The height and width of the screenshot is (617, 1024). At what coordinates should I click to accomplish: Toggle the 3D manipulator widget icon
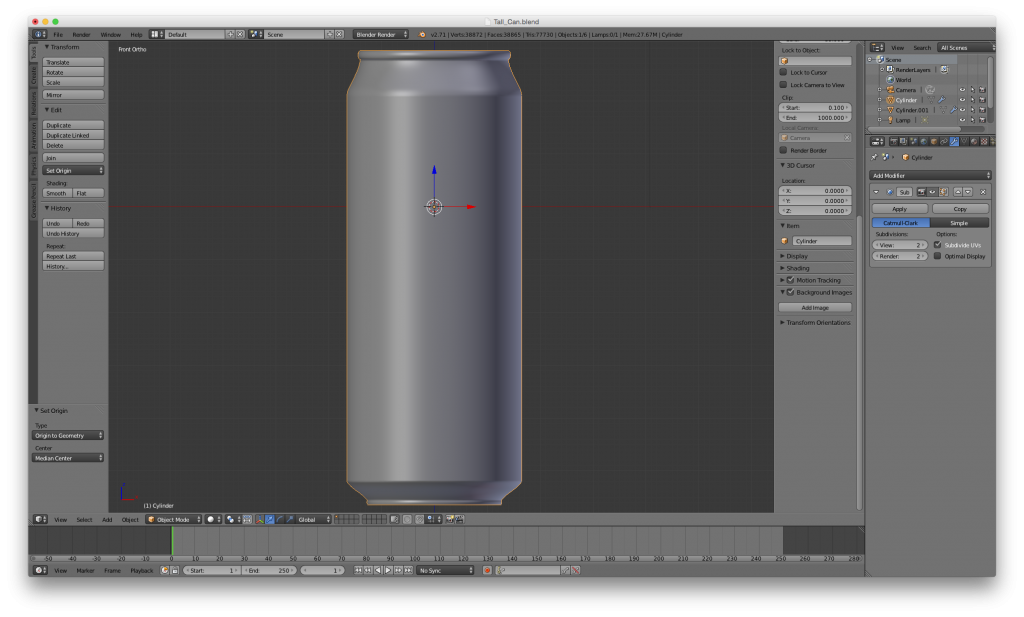[x=259, y=519]
